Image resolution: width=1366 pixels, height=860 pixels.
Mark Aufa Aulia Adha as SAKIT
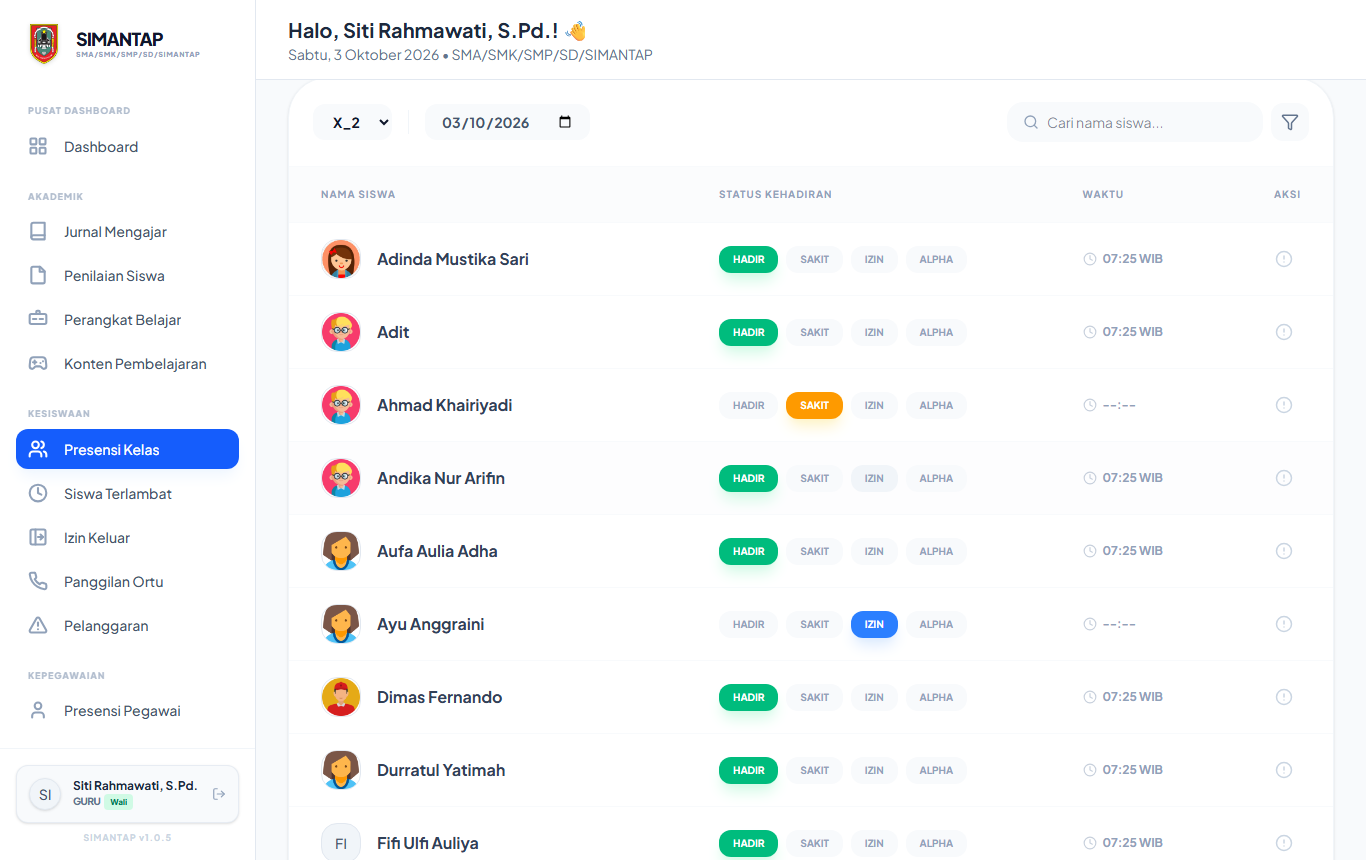point(814,551)
